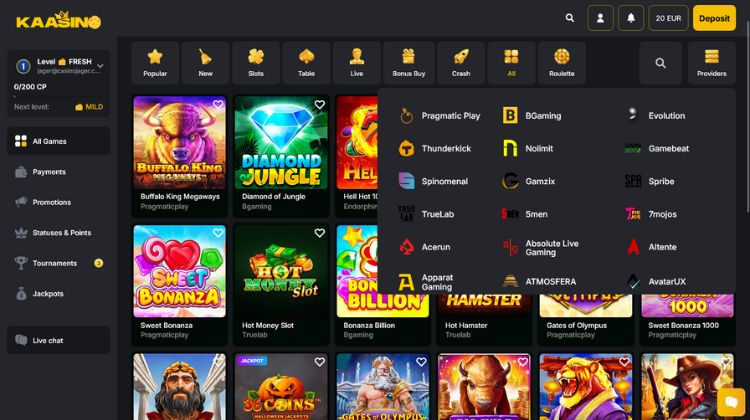Open Hot Money Slot game thumbnail

pyautogui.click(x=281, y=271)
